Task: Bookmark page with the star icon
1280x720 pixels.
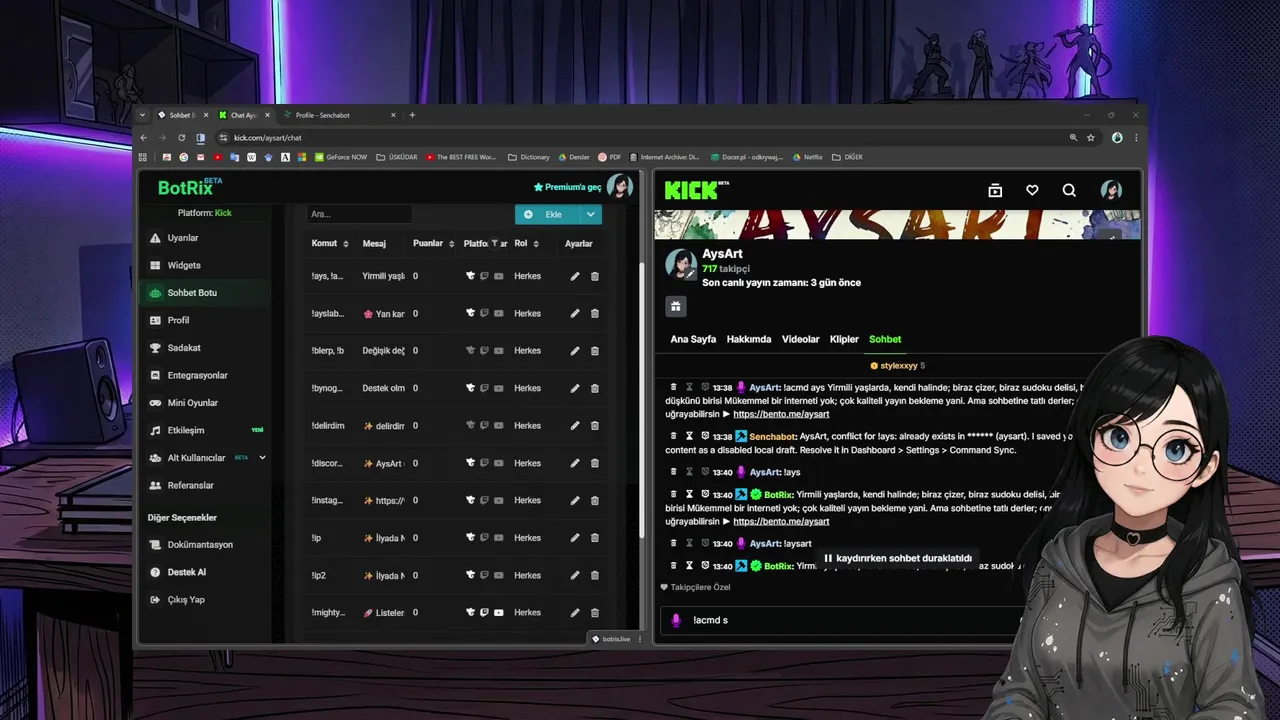Action: (x=1091, y=138)
